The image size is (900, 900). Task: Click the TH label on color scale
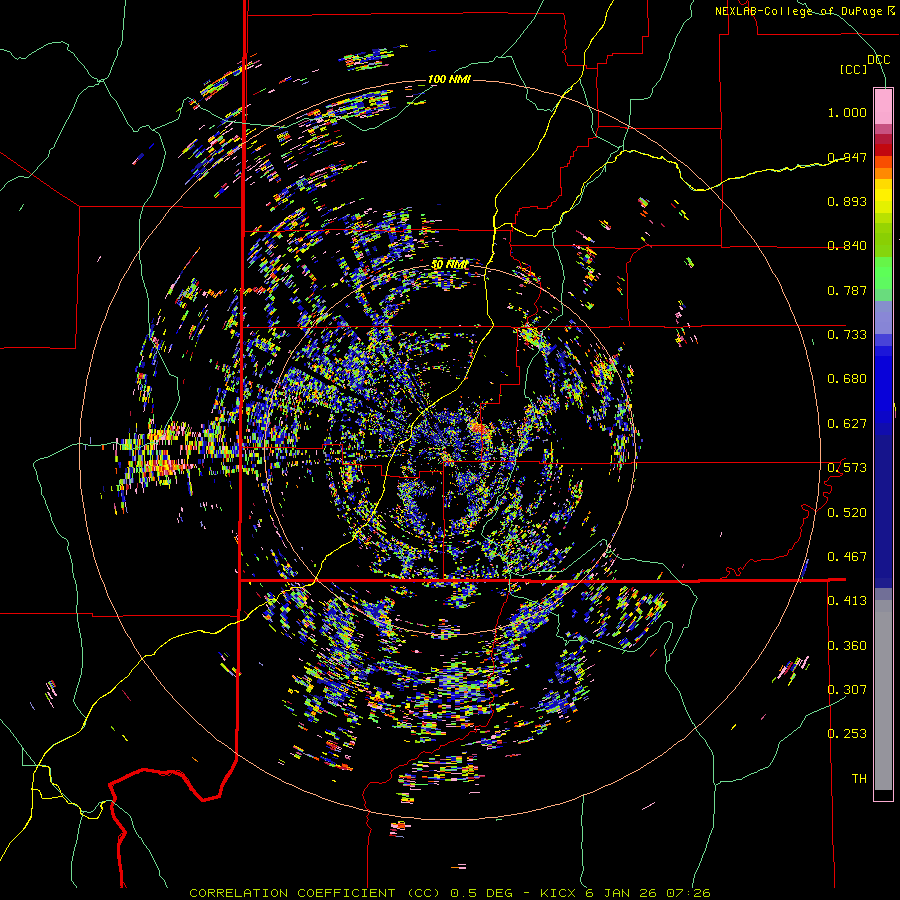coord(859,779)
